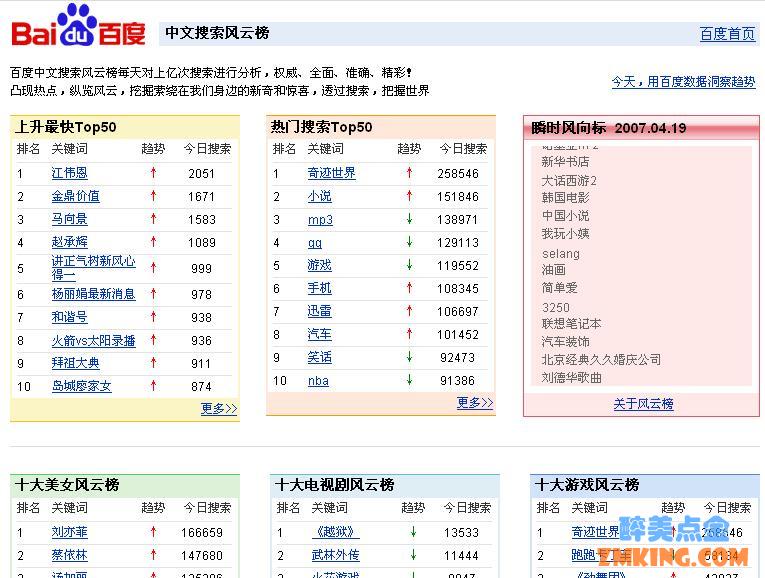Click the keyword 杨丽娟最新消息
Image resolution: width=765 pixels, height=578 pixels.
click(x=93, y=294)
